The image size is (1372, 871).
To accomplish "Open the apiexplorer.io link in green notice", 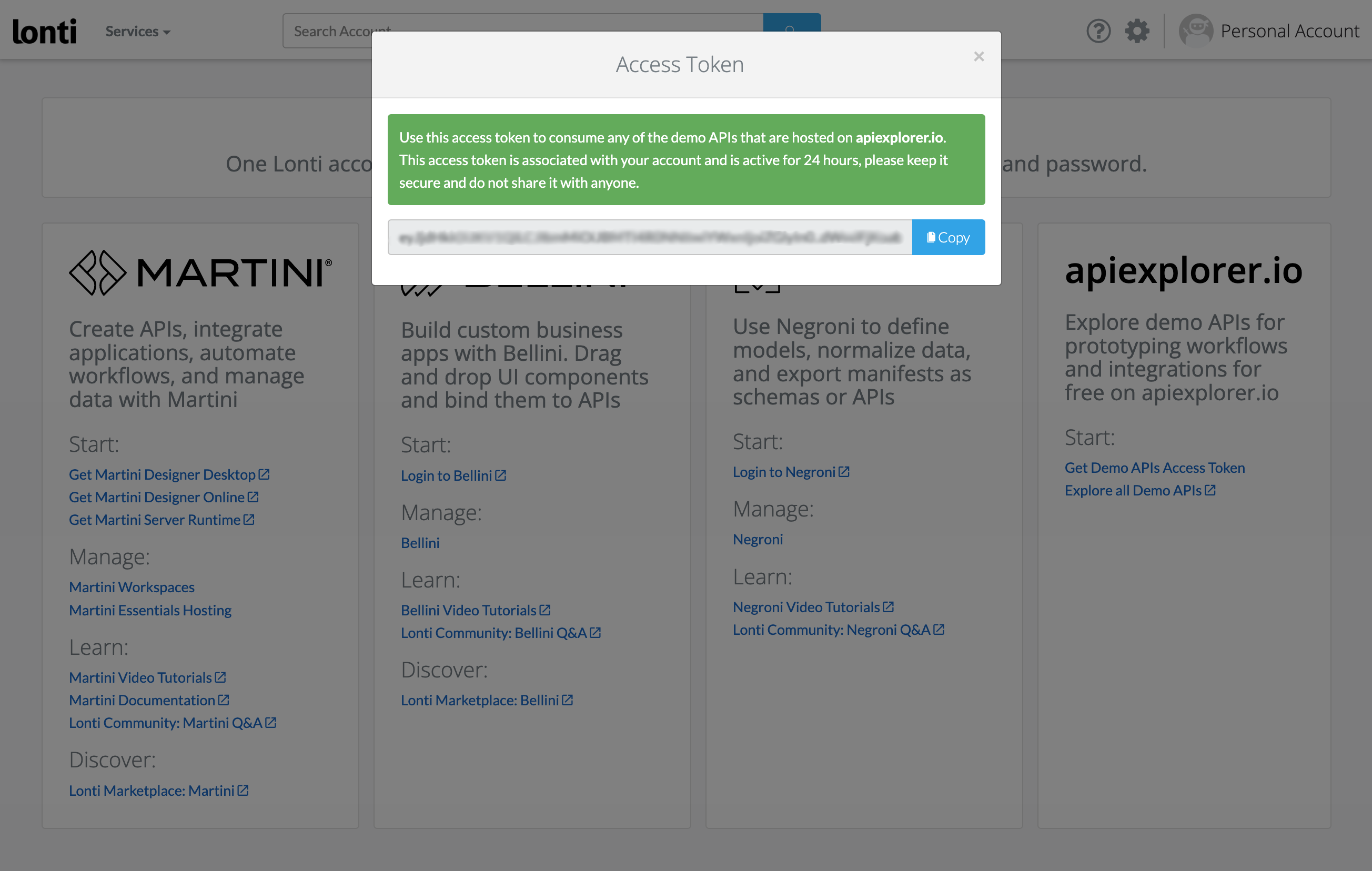I will pyautogui.click(x=899, y=137).
